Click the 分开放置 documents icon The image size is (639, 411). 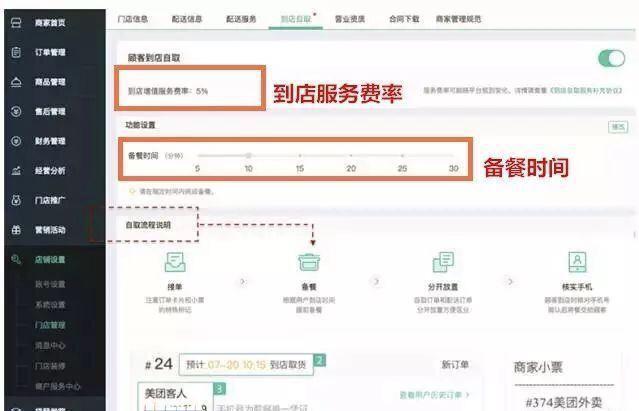(443, 262)
